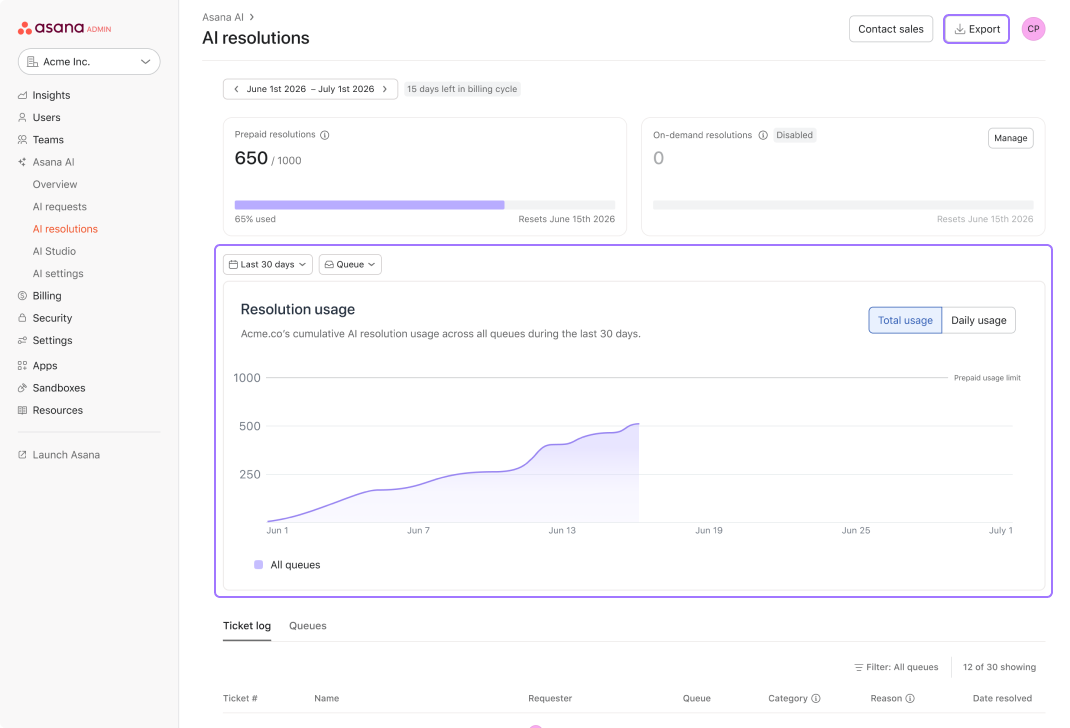Click the Reason column info icon

(910, 698)
